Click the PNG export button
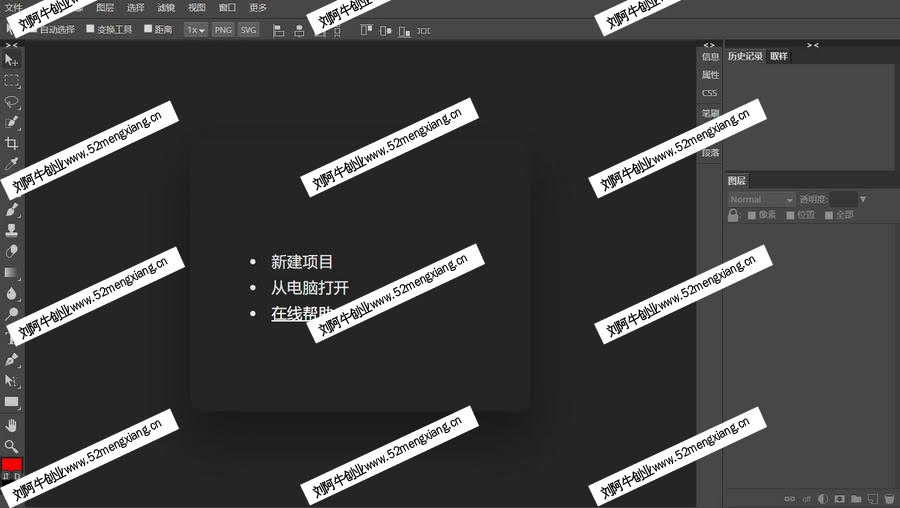Viewport: 900px width, 508px height. 223,30
